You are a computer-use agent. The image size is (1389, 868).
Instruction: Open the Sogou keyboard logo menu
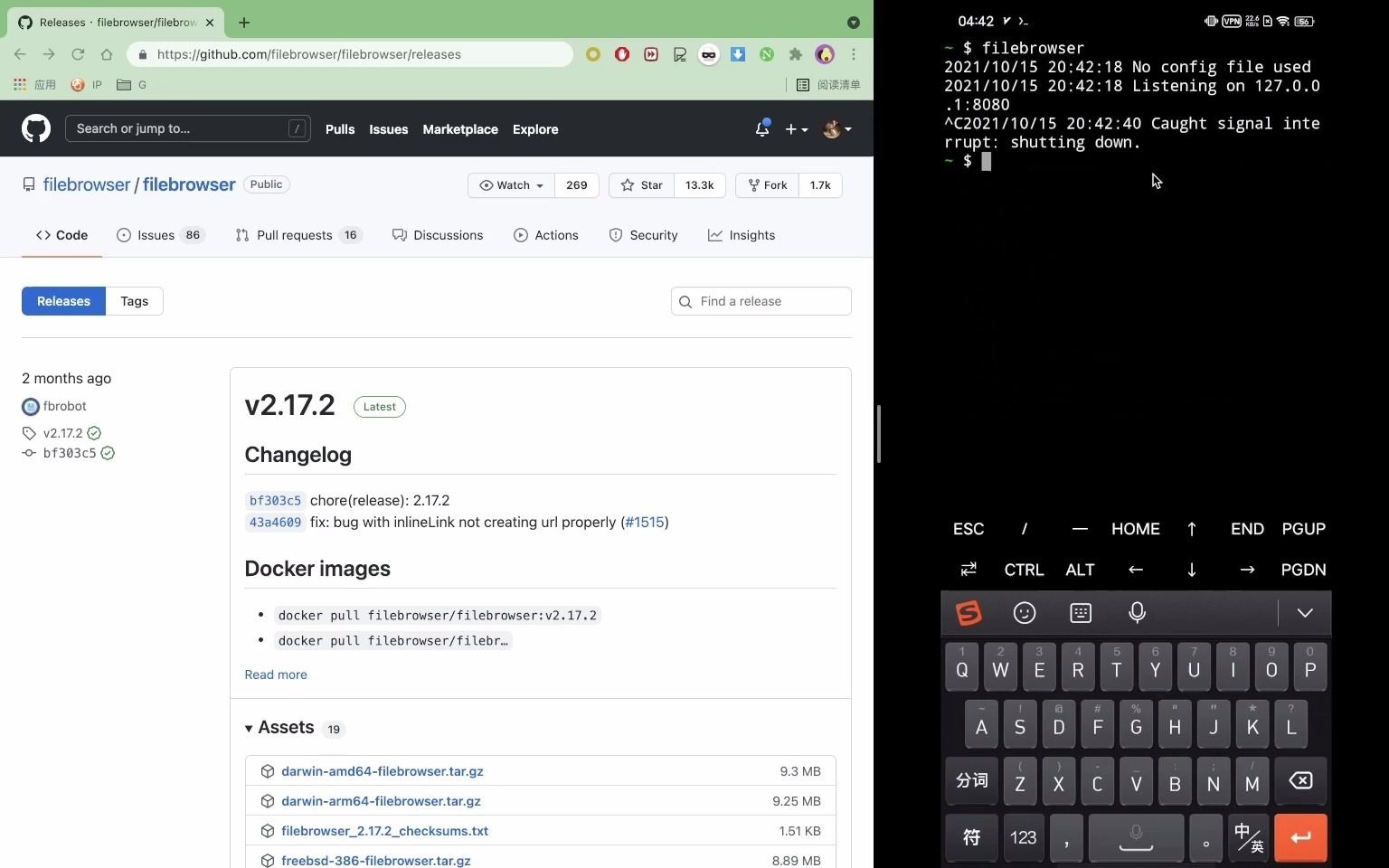(969, 613)
